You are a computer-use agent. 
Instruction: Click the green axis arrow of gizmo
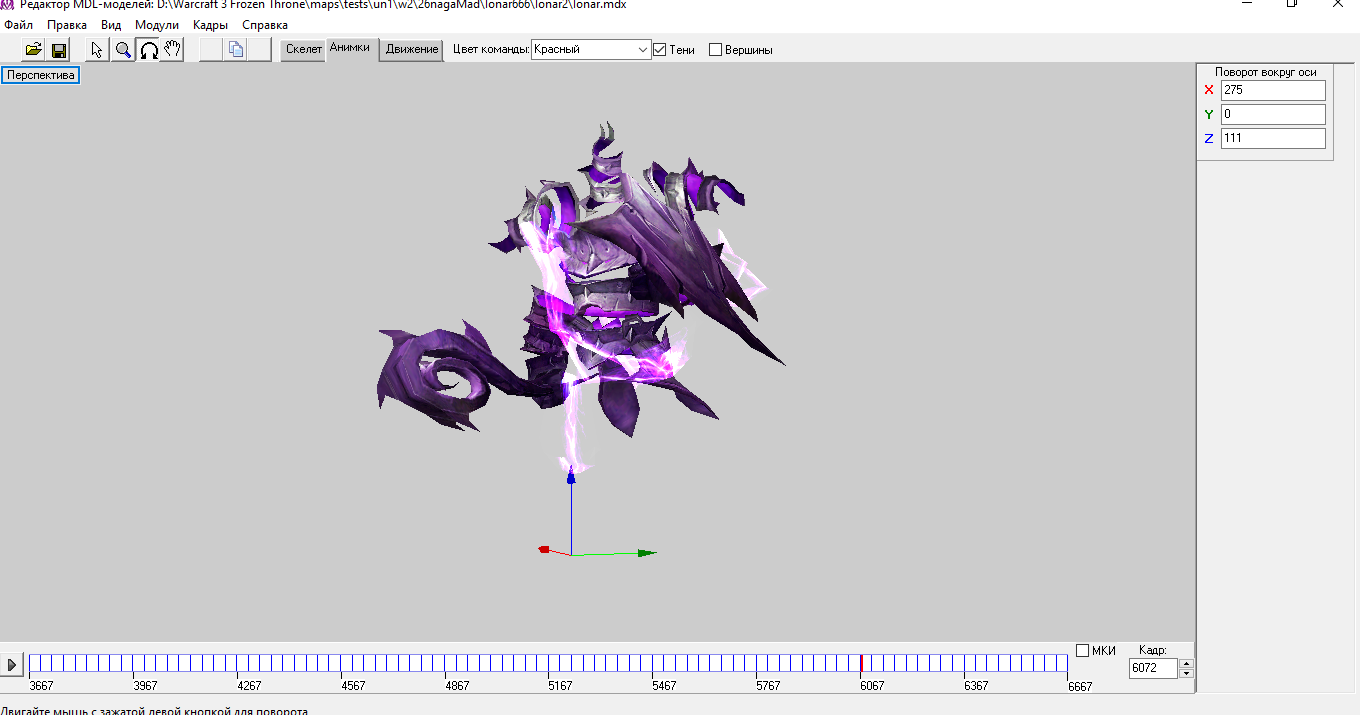click(x=646, y=552)
